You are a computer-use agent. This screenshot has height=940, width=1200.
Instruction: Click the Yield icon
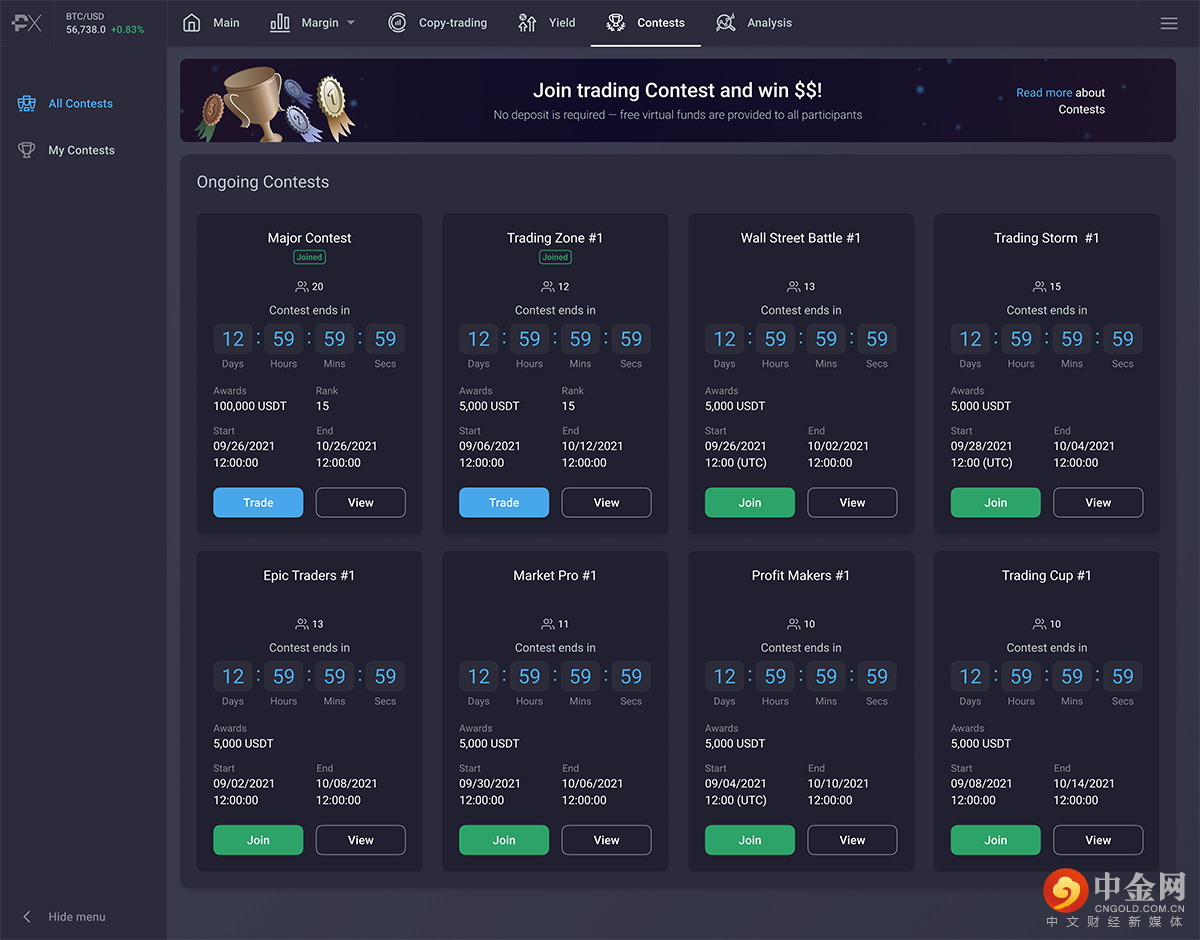point(528,23)
